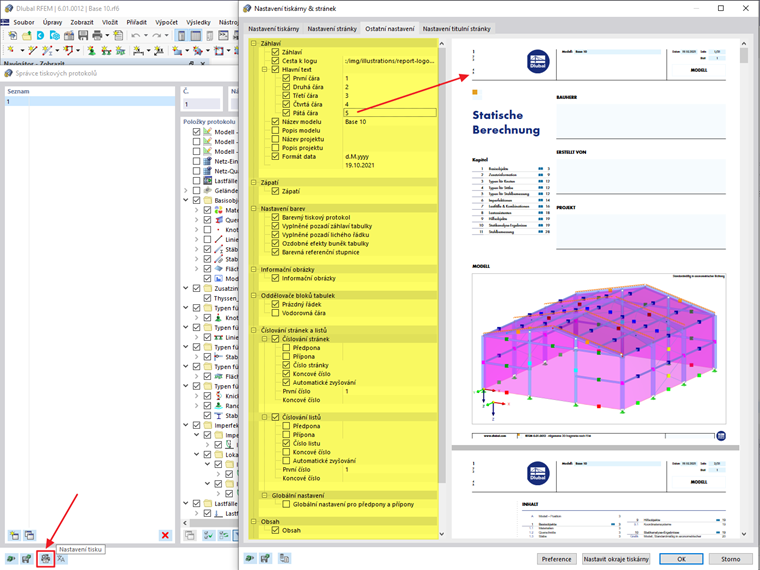Screen dimensions: 760x570
Task: Click the Pátá čára value field
Action: tap(390, 113)
